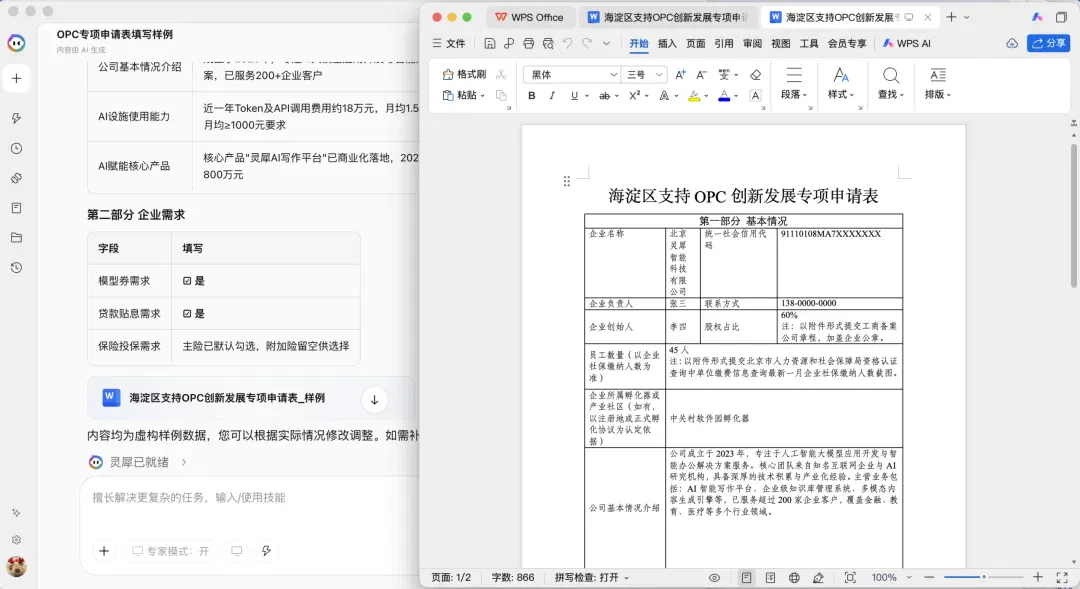Switch to the View (视图) tab
The height and width of the screenshot is (589, 1080).
(x=780, y=43)
